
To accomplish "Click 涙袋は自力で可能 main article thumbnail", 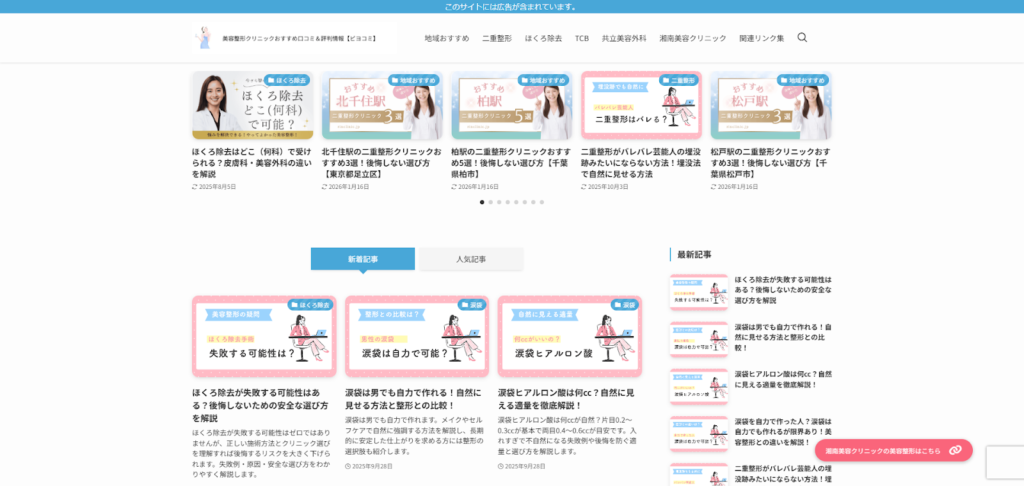I will (x=417, y=336).
